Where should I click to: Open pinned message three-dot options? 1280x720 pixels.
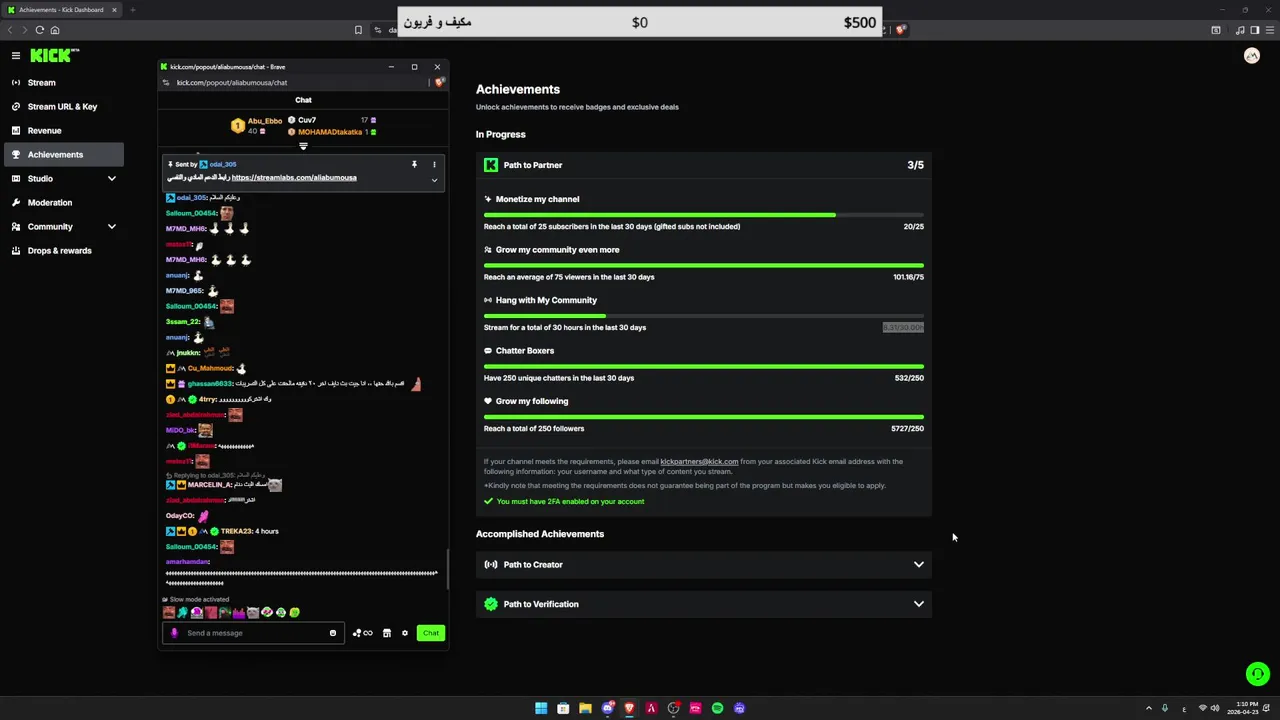click(x=434, y=164)
